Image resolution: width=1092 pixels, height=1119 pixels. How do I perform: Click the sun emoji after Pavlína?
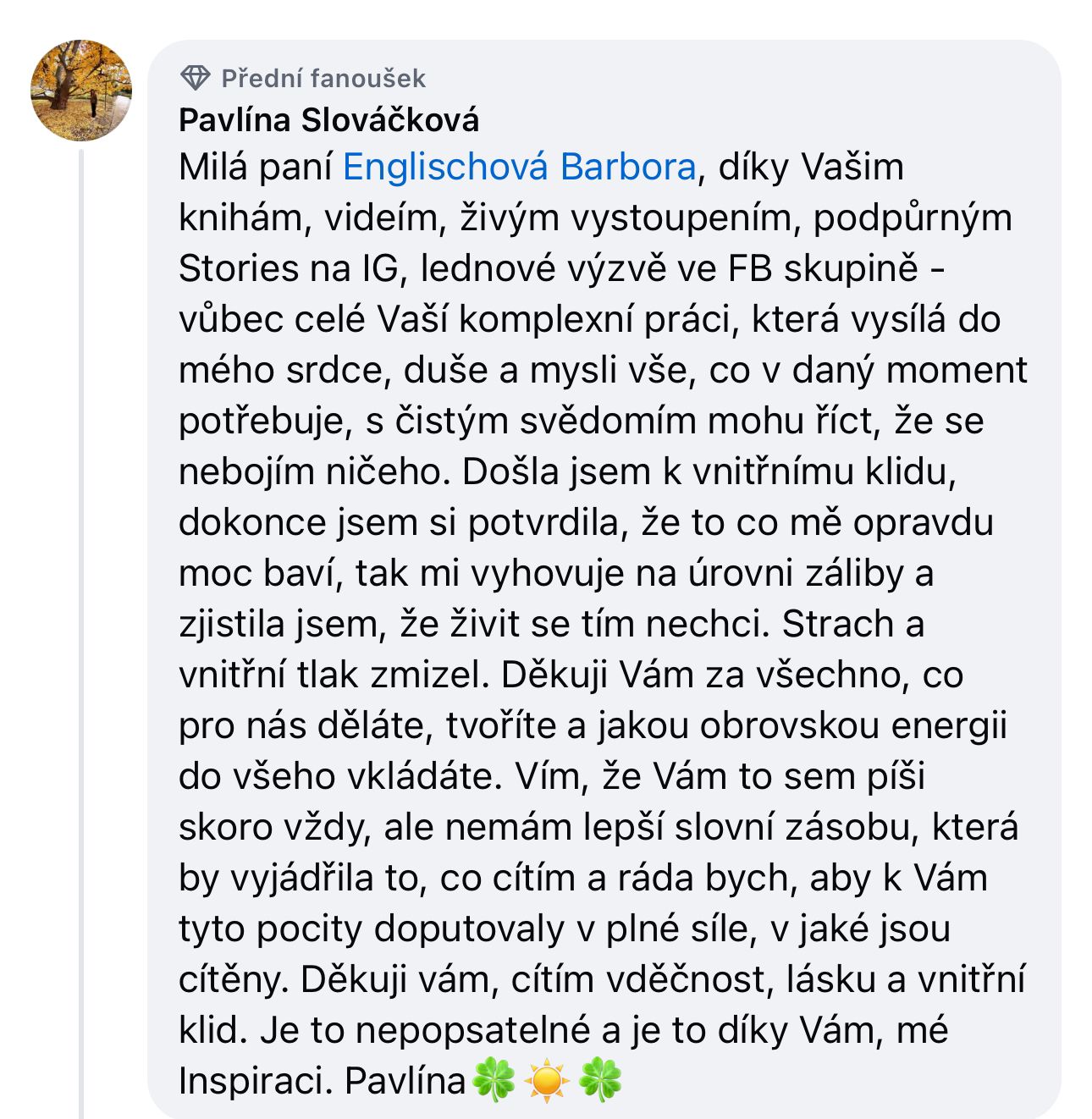[547, 1081]
